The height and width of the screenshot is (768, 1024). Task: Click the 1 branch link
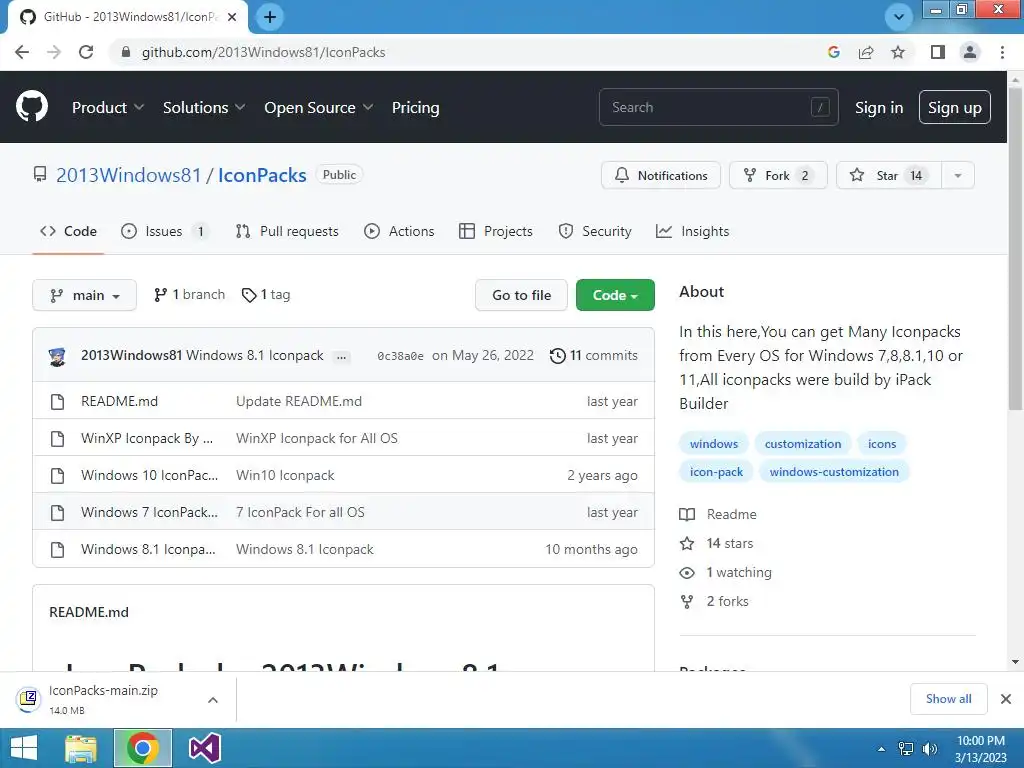coord(189,295)
